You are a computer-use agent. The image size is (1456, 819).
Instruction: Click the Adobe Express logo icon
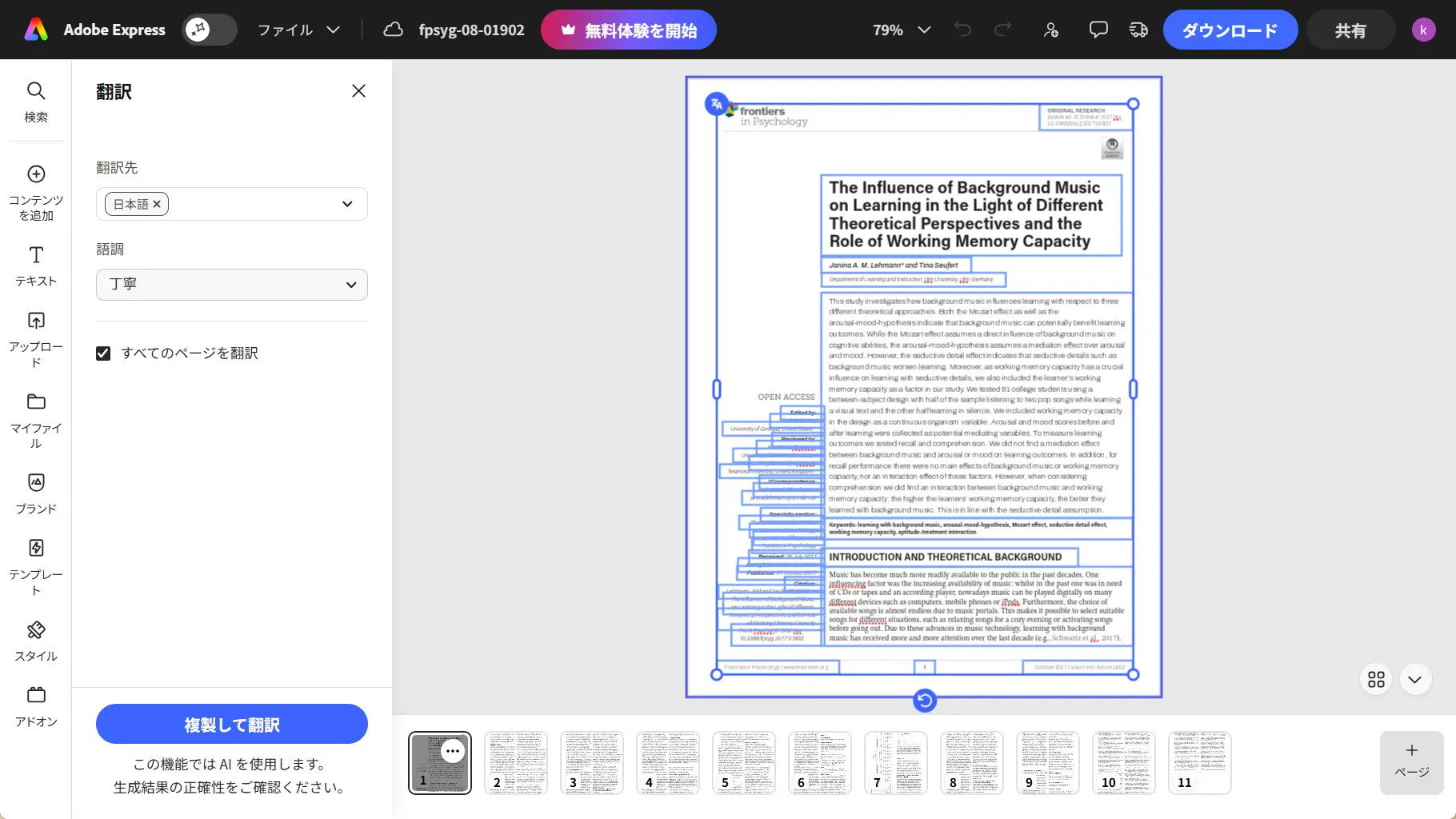36,30
